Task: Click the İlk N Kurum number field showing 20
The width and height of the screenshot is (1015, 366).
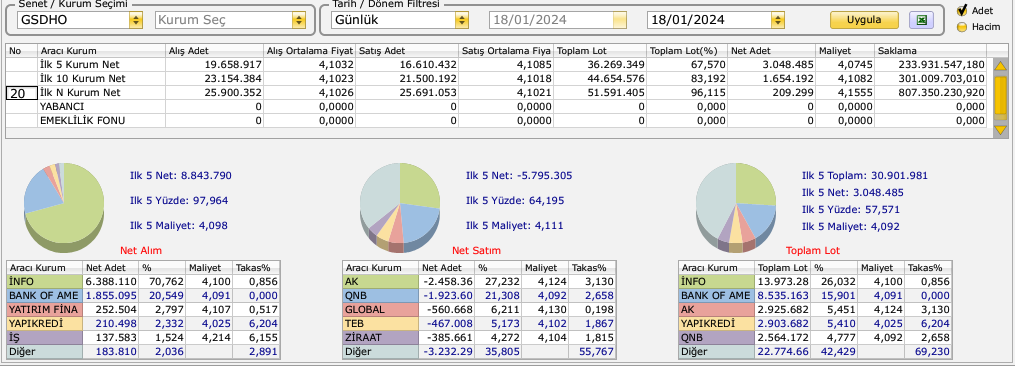Action: (21, 93)
